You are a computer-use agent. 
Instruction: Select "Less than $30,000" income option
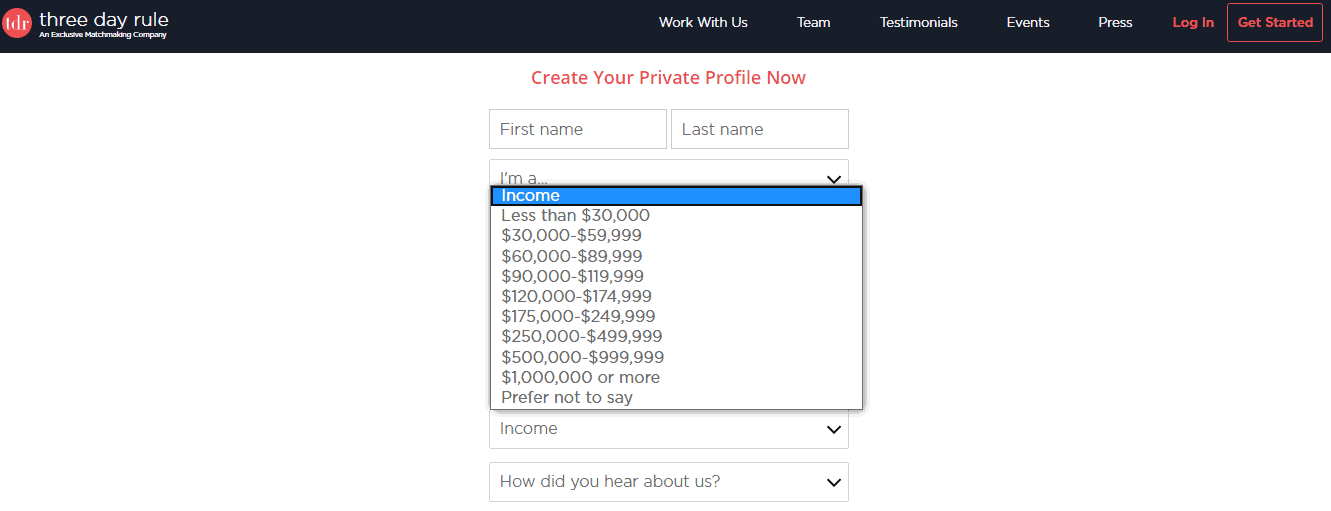pyautogui.click(x=676, y=216)
